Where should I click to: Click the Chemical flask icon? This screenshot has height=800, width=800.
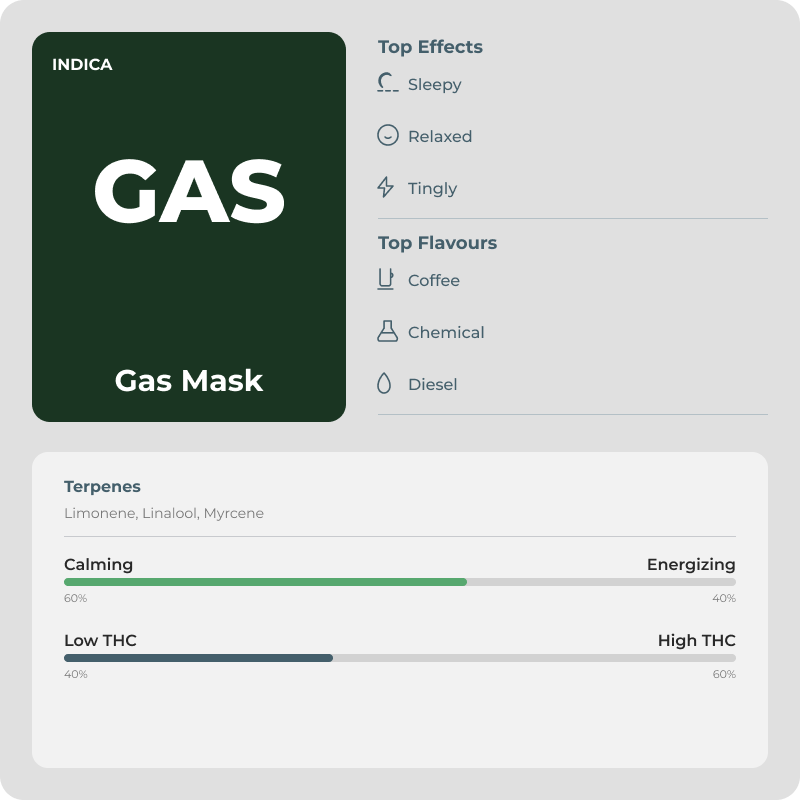[x=387, y=331]
